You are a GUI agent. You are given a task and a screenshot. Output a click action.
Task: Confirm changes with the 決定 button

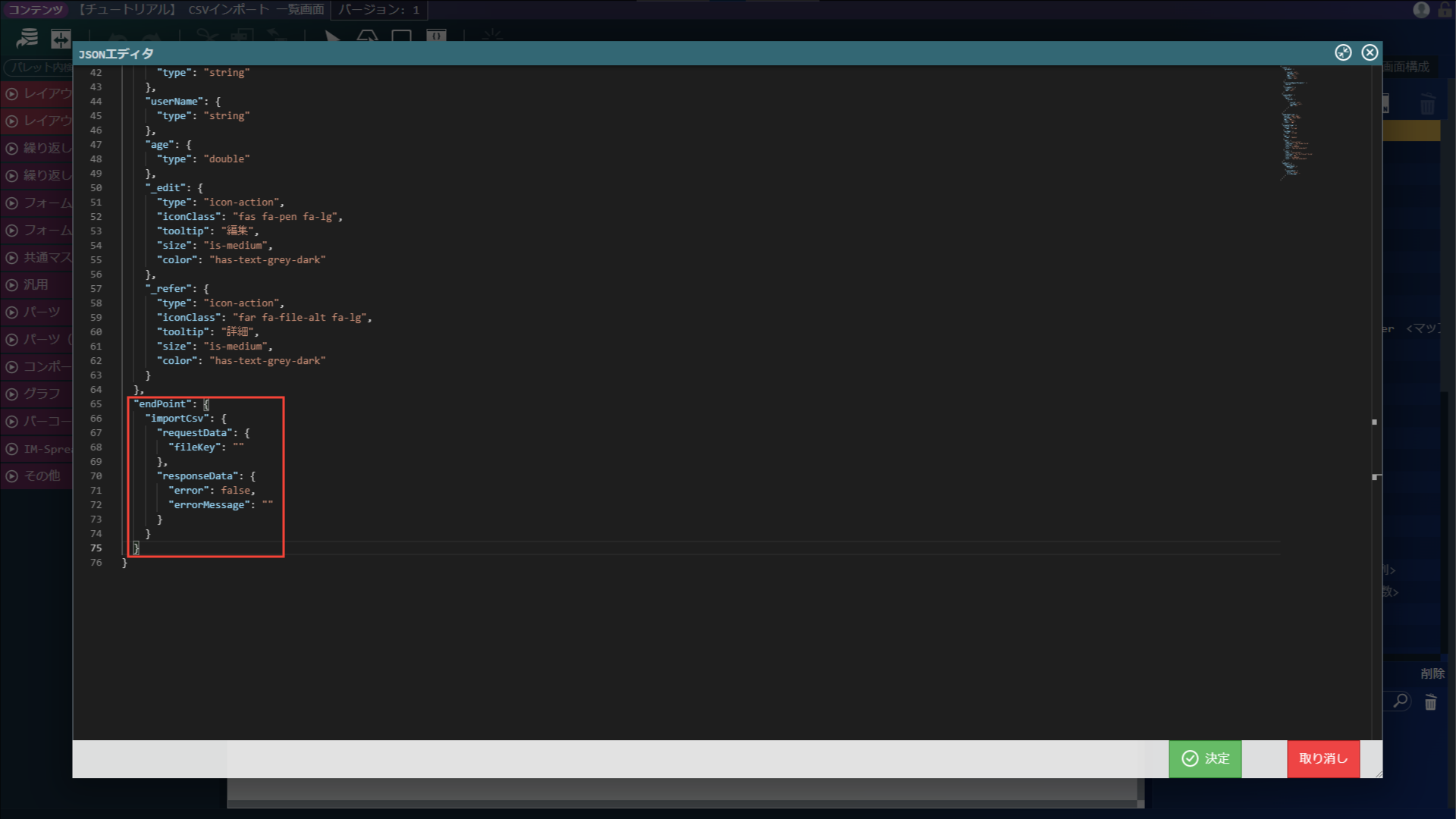[1205, 758]
